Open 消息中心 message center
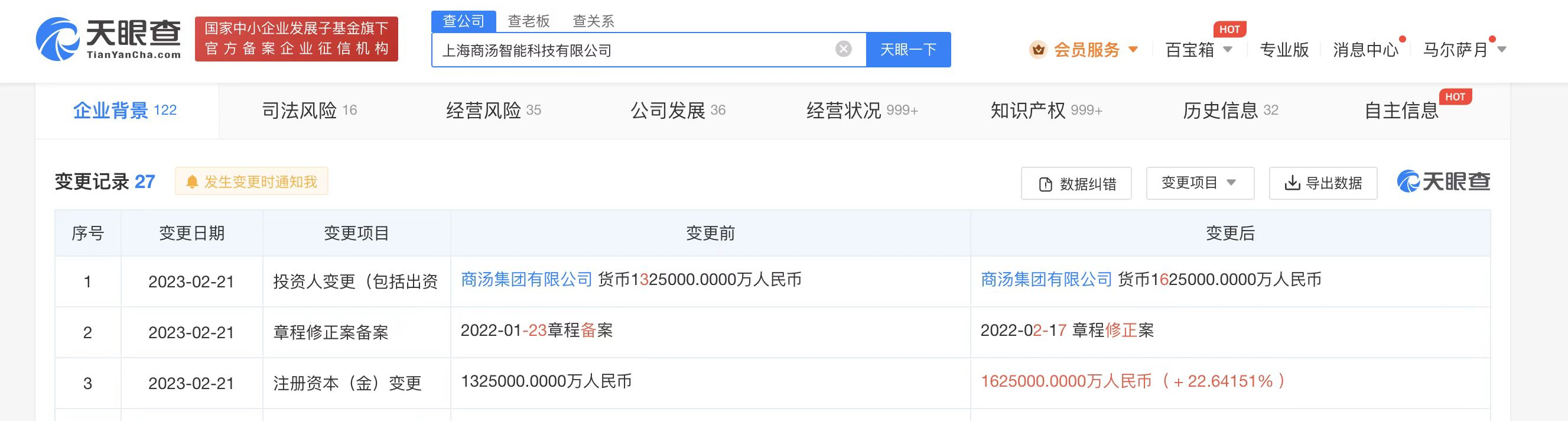The image size is (1568, 421). point(1365,49)
